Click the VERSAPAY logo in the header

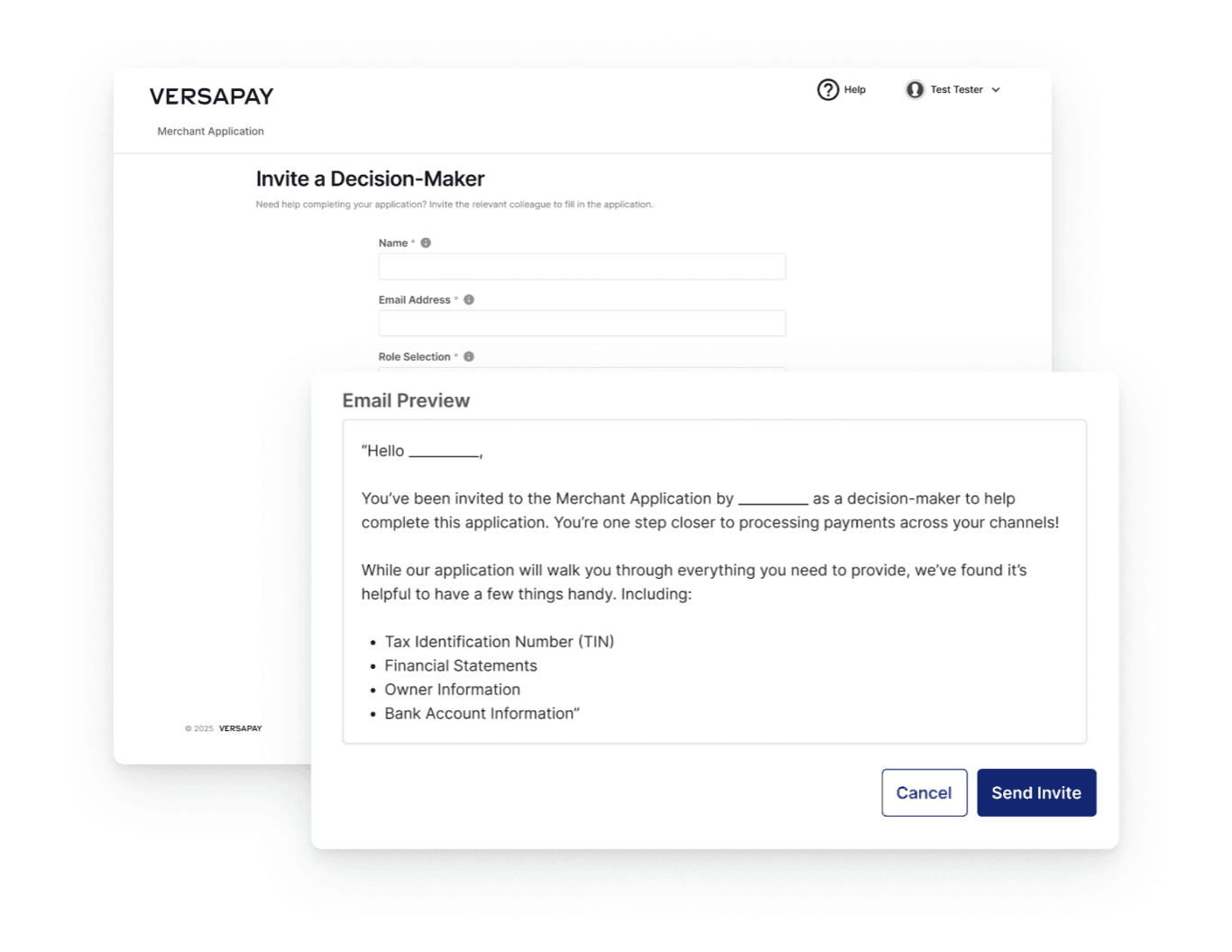click(211, 96)
